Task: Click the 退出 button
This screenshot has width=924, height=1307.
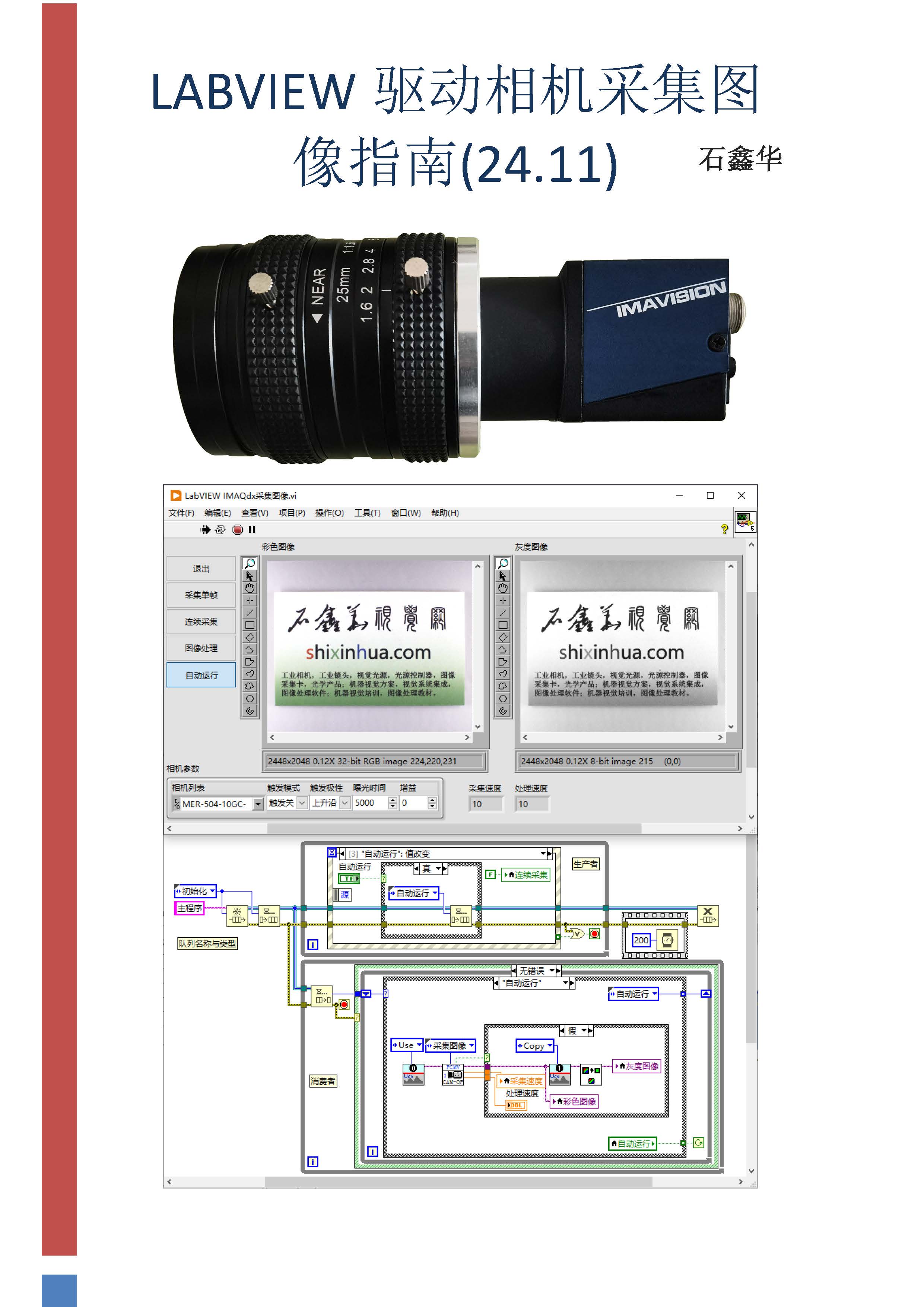Action: pyautogui.click(x=201, y=569)
